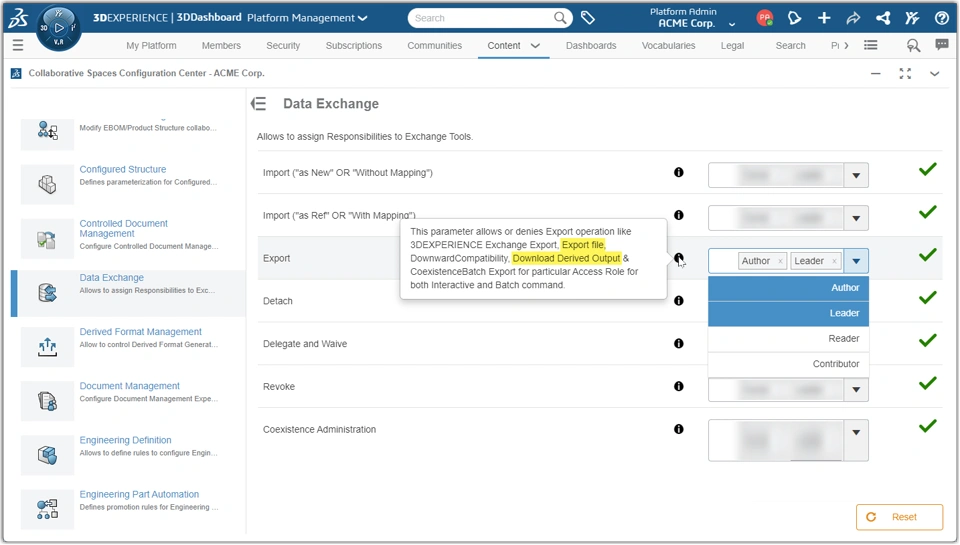
Task: Collapse the Export role dropdown arrow
Action: coord(856,261)
